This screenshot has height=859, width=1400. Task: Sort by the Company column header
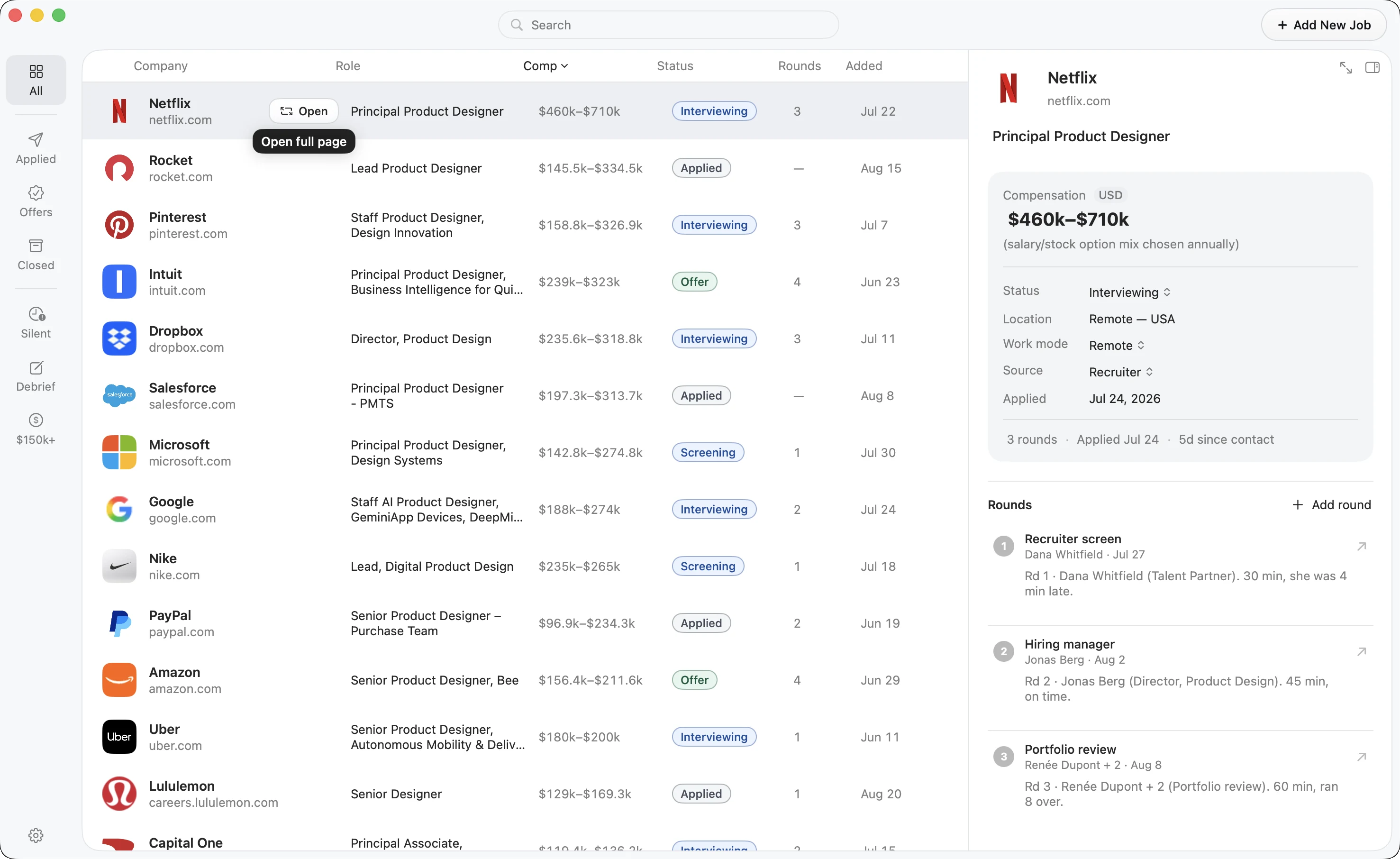(161, 66)
